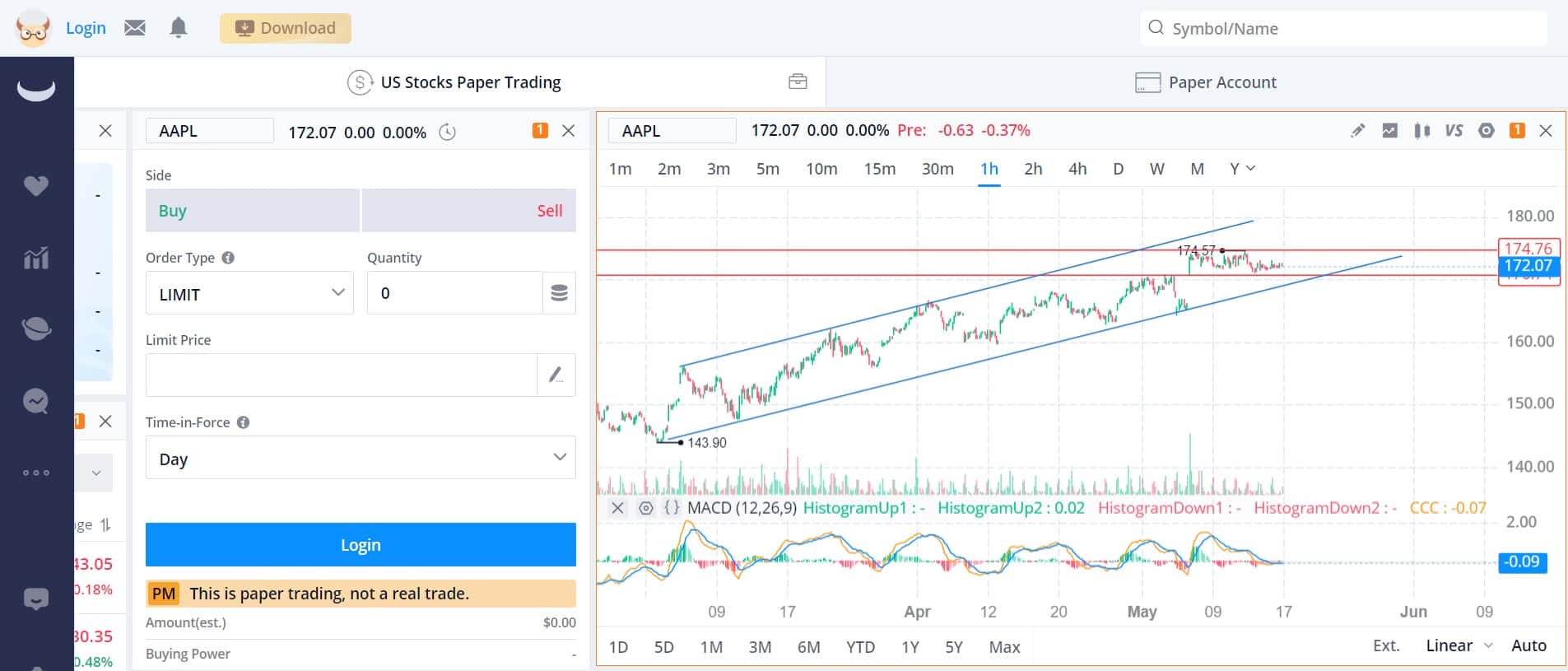Click the 'This is paper trading, not a real trade.' notice

[x=361, y=594]
